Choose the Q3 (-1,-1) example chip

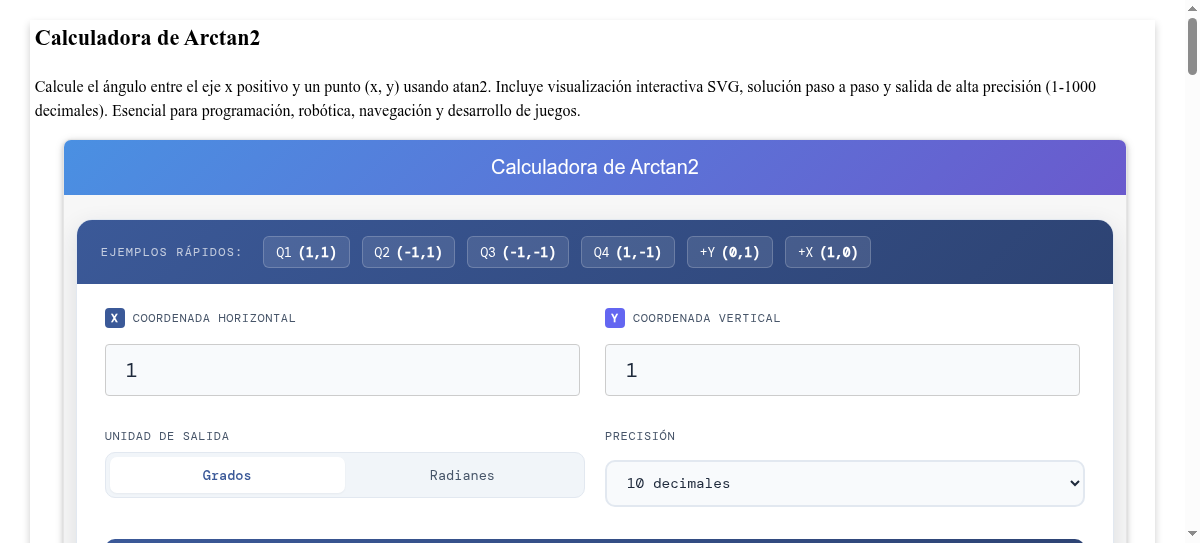pyautogui.click(x=518, y=252)
